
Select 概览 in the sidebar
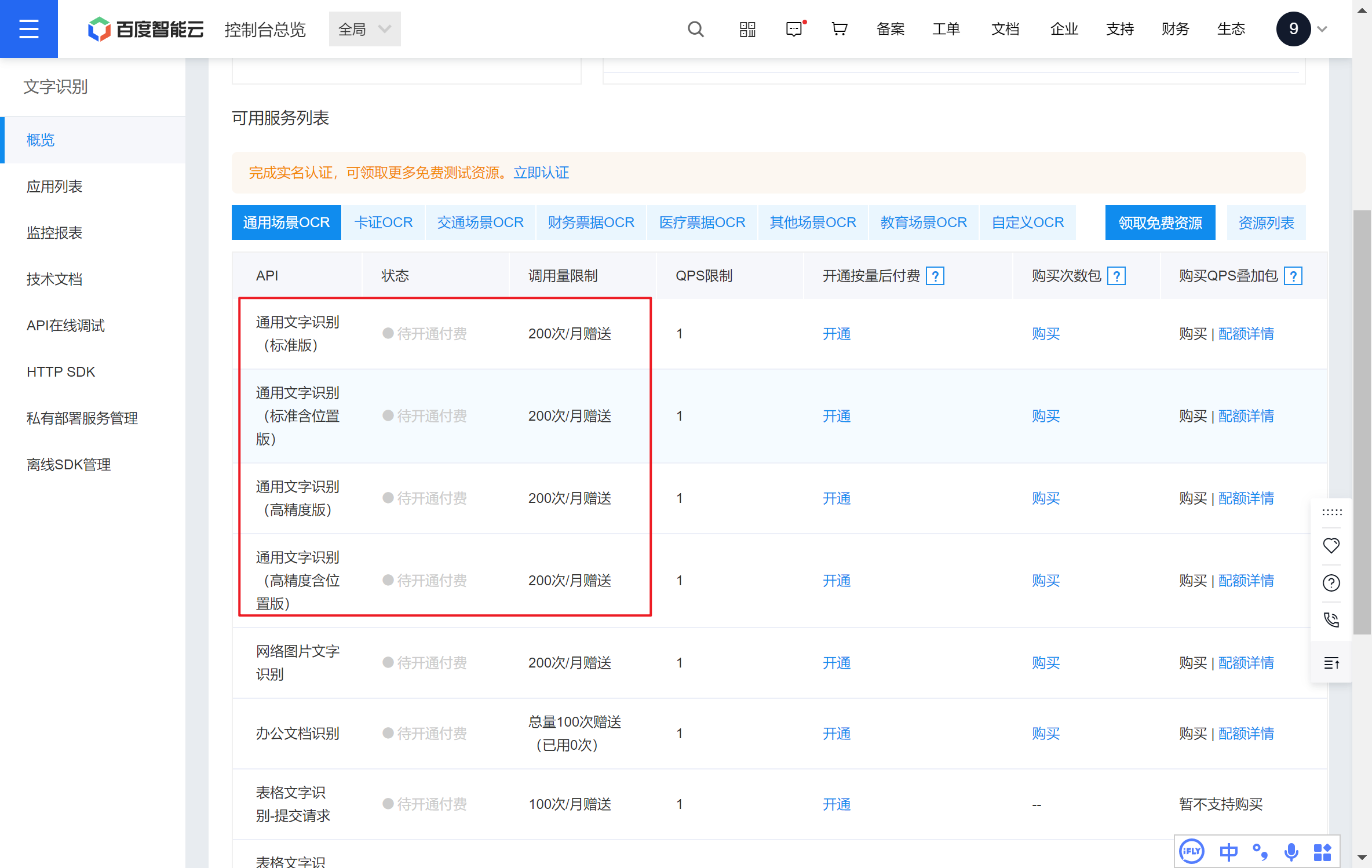click(x=93, y=140)
